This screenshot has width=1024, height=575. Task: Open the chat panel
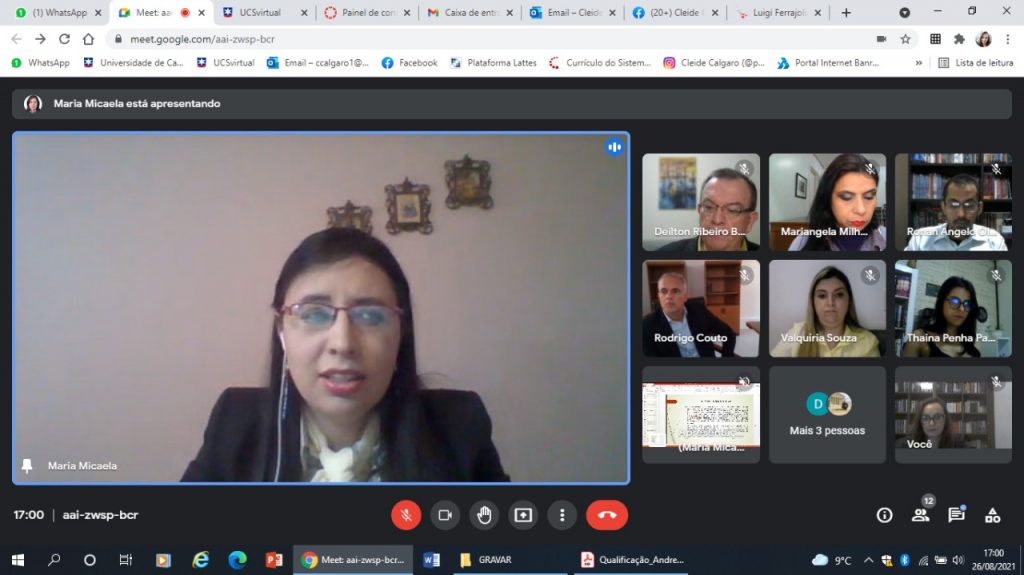tap(956, 515)
